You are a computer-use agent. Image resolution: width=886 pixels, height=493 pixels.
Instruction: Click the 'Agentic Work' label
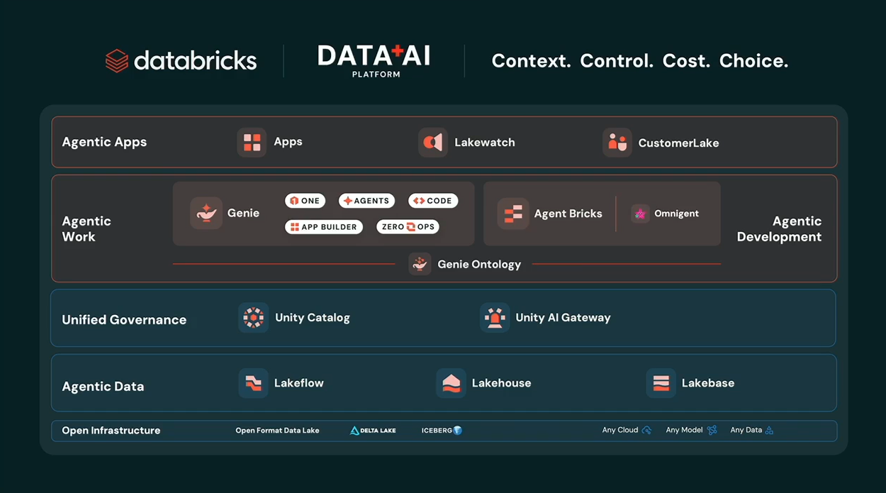coord(86,229)
